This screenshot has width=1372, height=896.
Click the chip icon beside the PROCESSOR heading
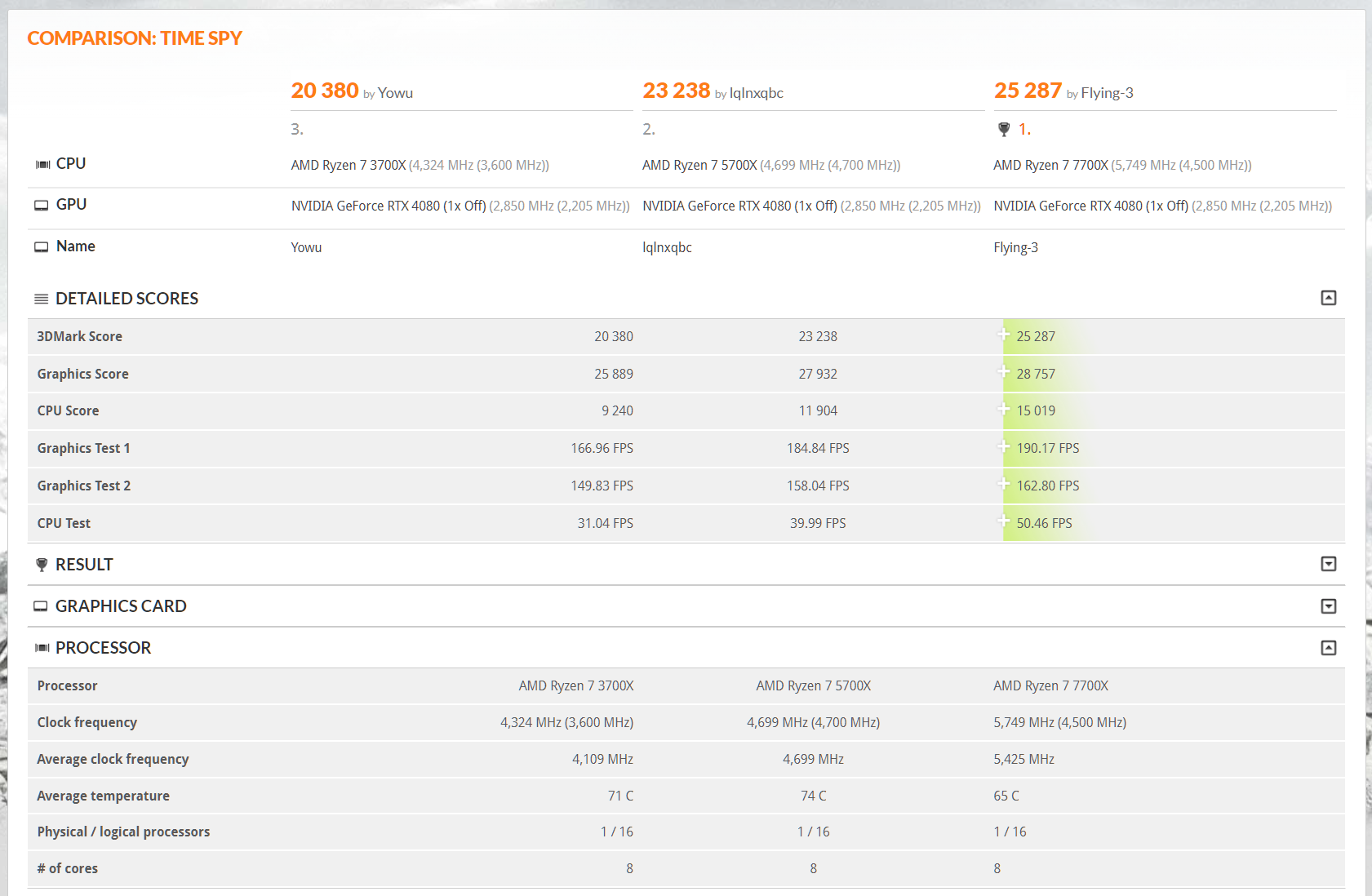pyautogui.click(x=42, y=648)
